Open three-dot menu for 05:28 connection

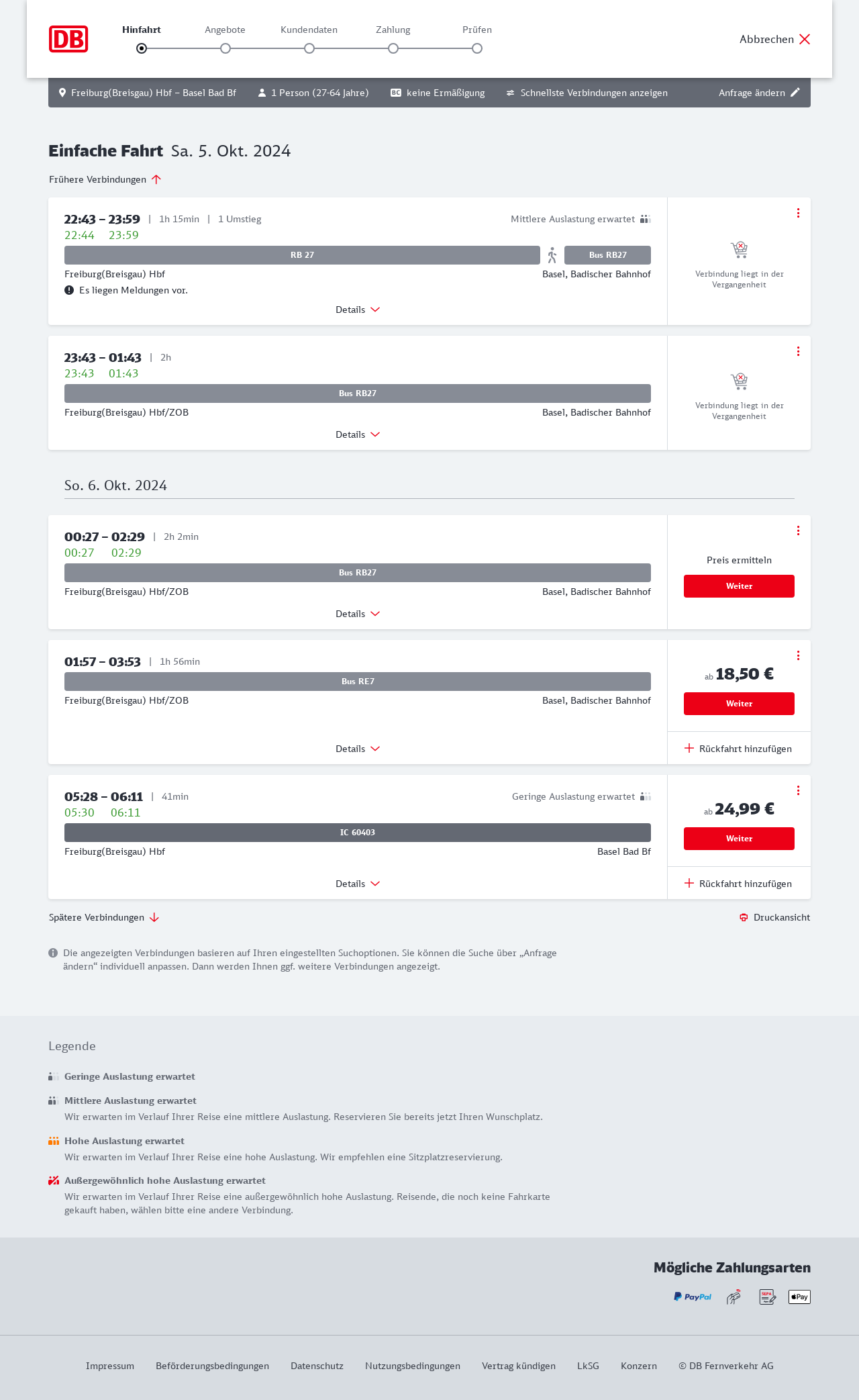coord(798,790)
